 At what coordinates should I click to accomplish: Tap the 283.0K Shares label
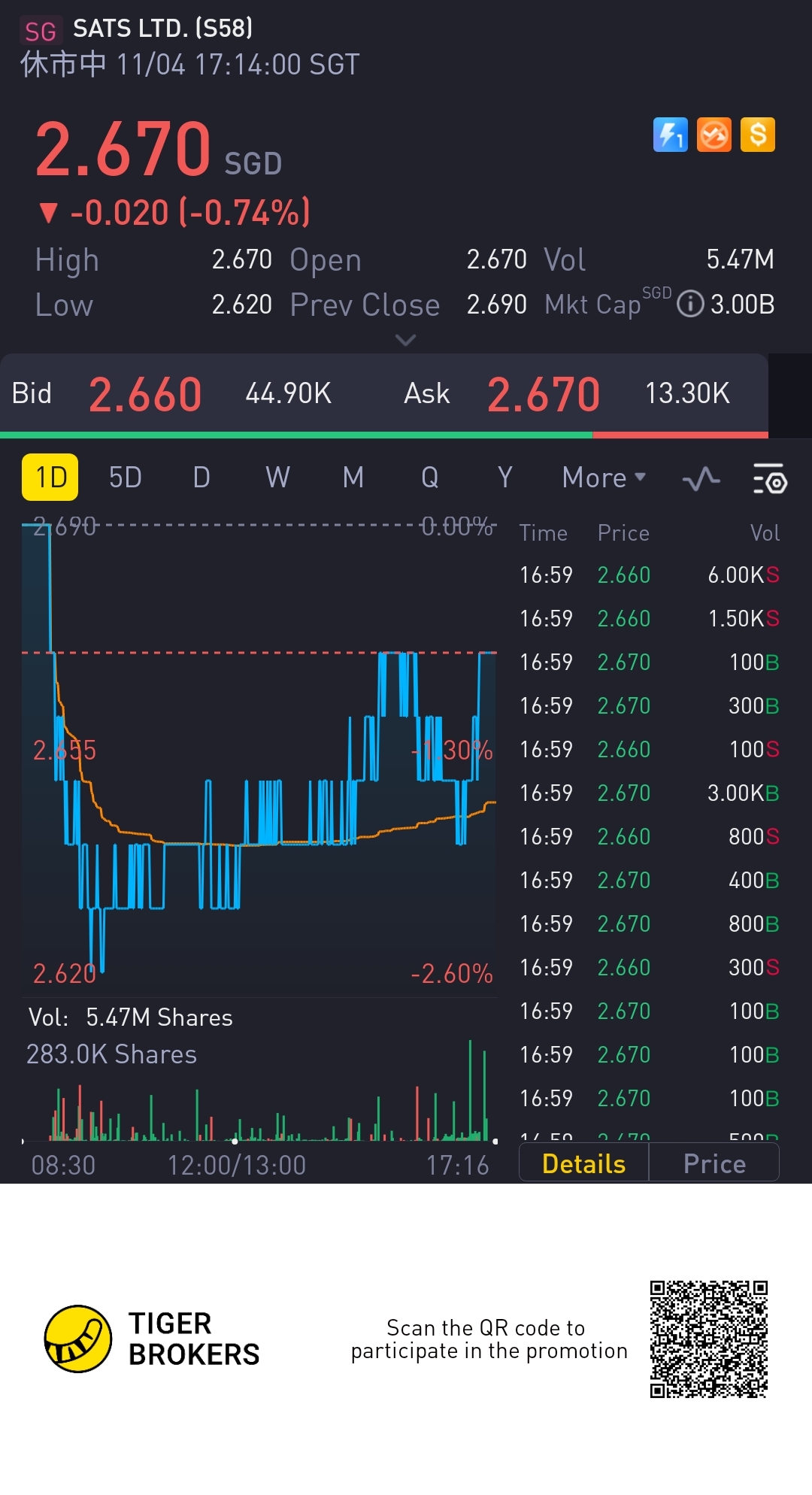coord(111,1054)
